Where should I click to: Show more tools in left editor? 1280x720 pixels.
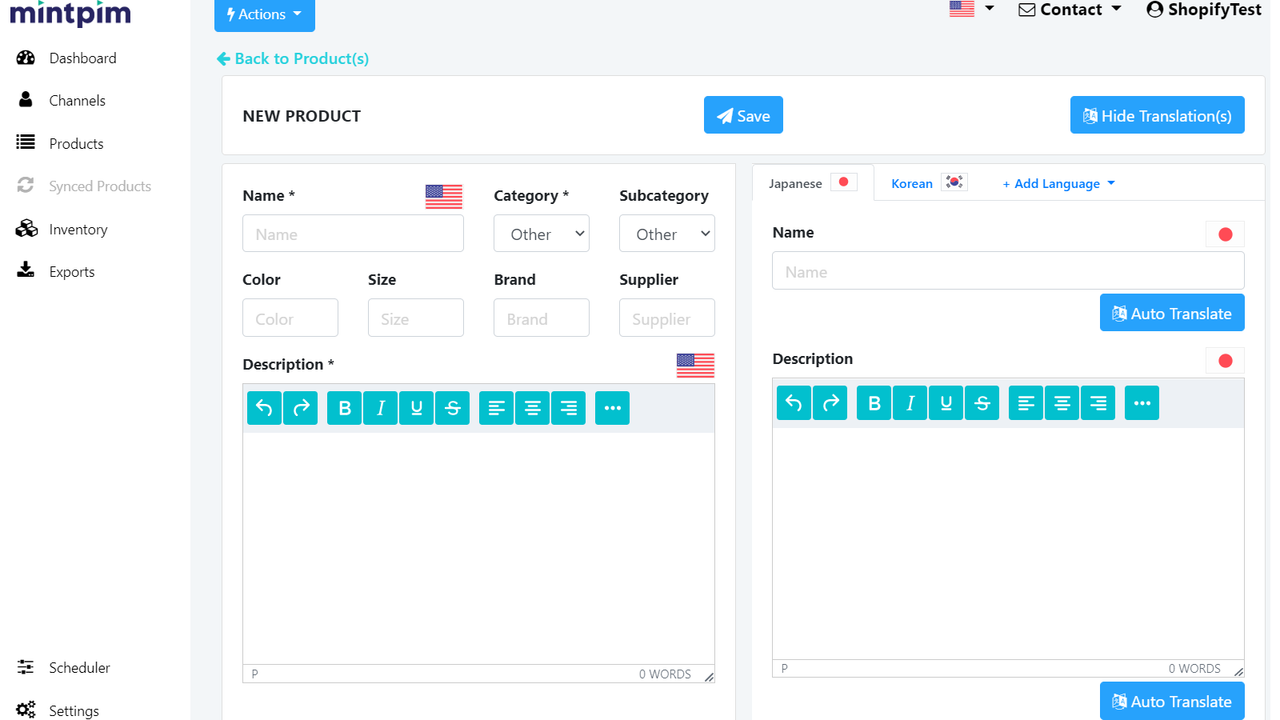pyautogui.click(x=612, y=408)
